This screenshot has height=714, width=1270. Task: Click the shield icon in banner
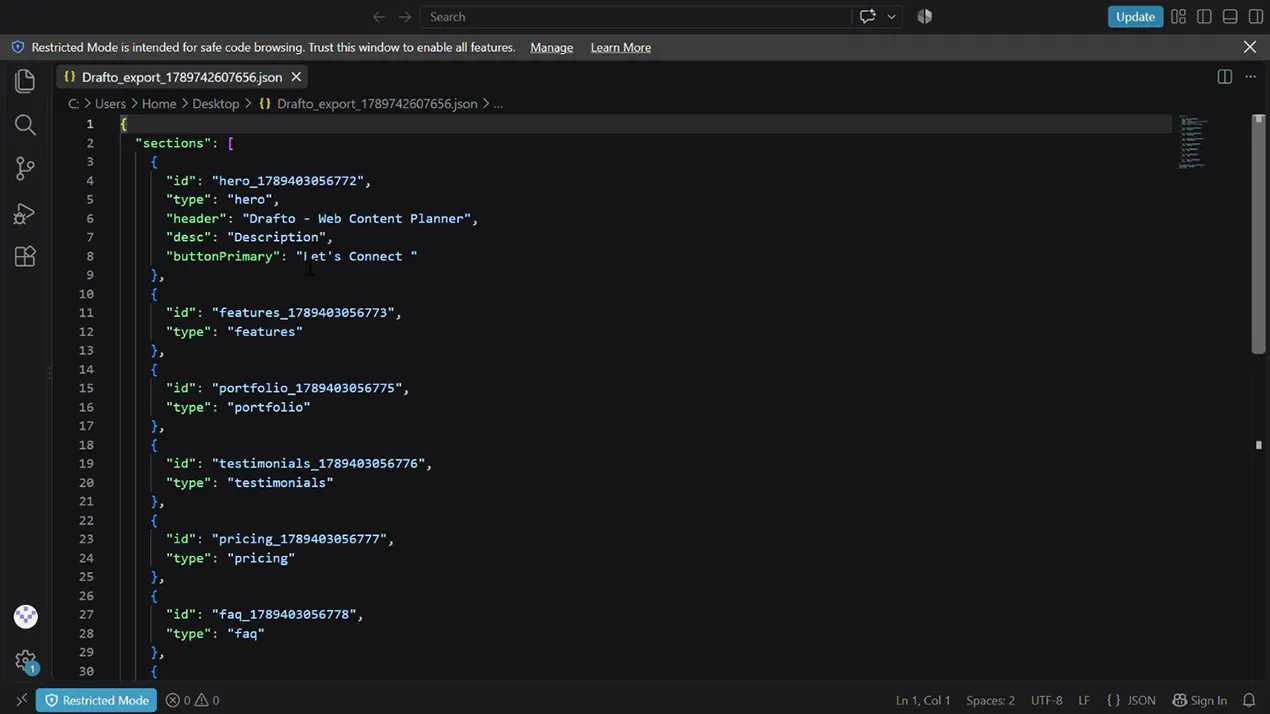pos(18,47)
